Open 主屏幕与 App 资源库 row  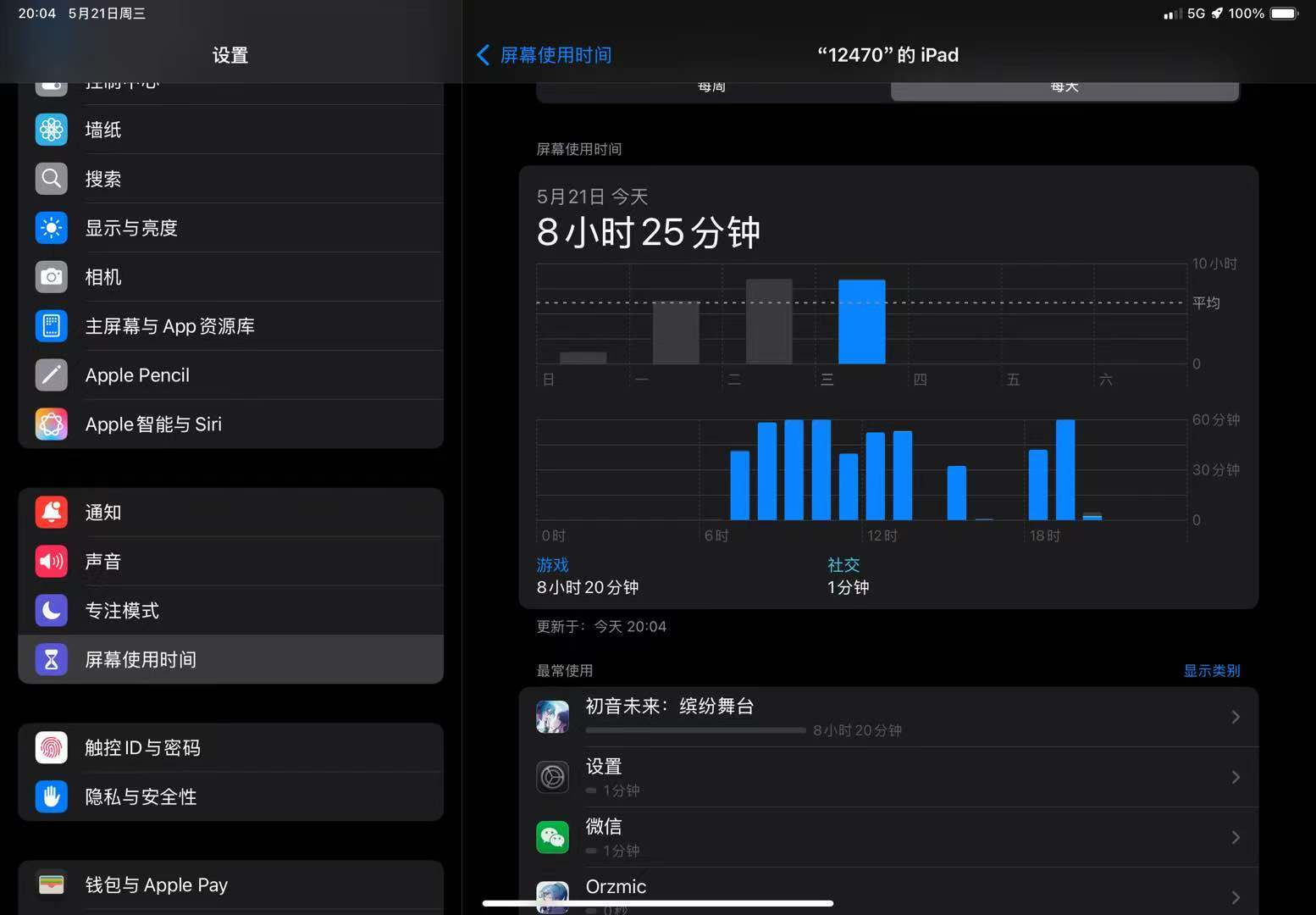[x=231, y=326]
